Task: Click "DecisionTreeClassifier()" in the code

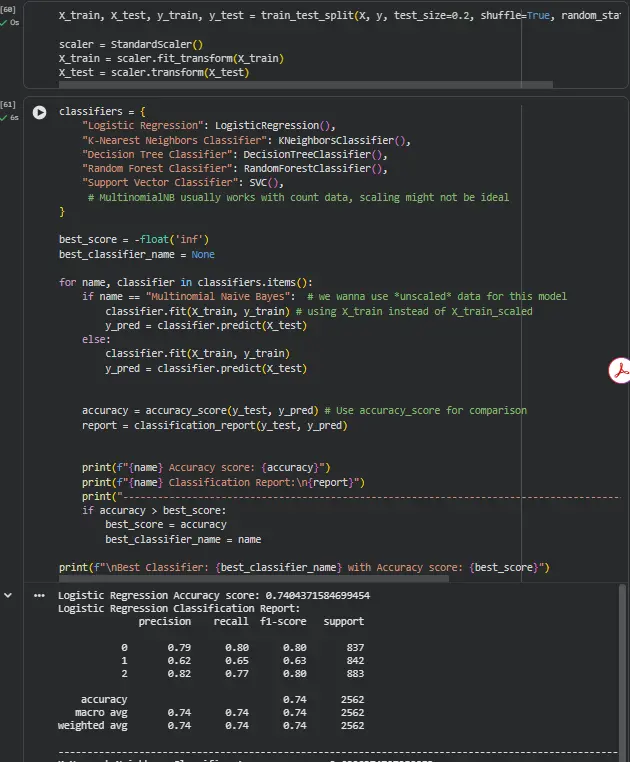Action: (315, 155)
